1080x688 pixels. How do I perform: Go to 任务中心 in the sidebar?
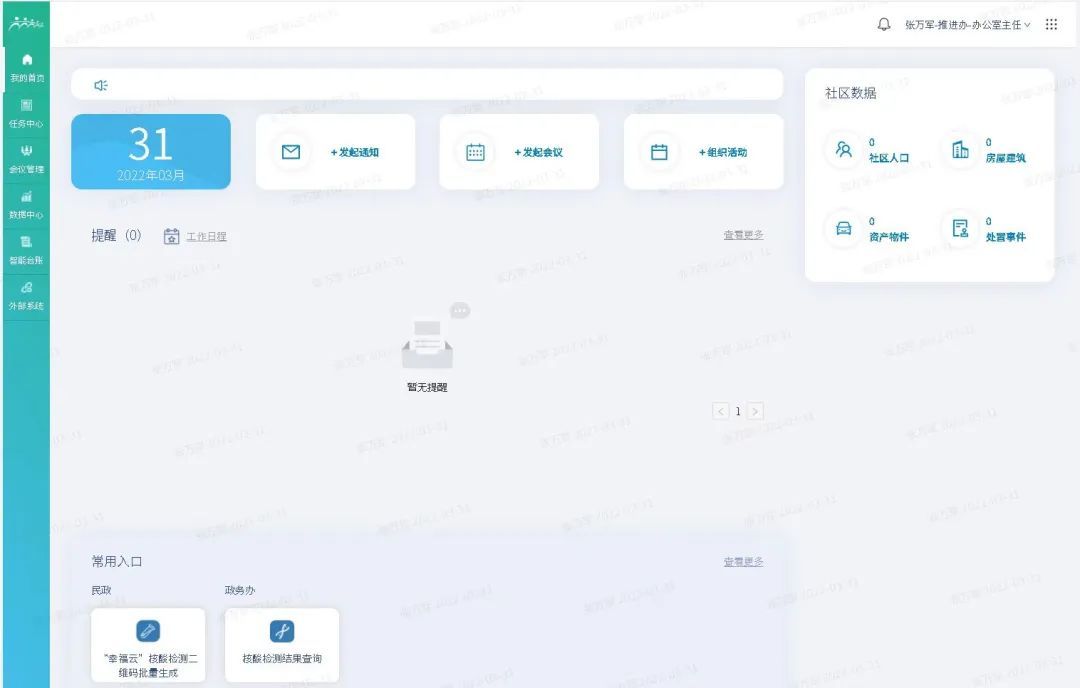pyautogui.click(x=26, y=113)
